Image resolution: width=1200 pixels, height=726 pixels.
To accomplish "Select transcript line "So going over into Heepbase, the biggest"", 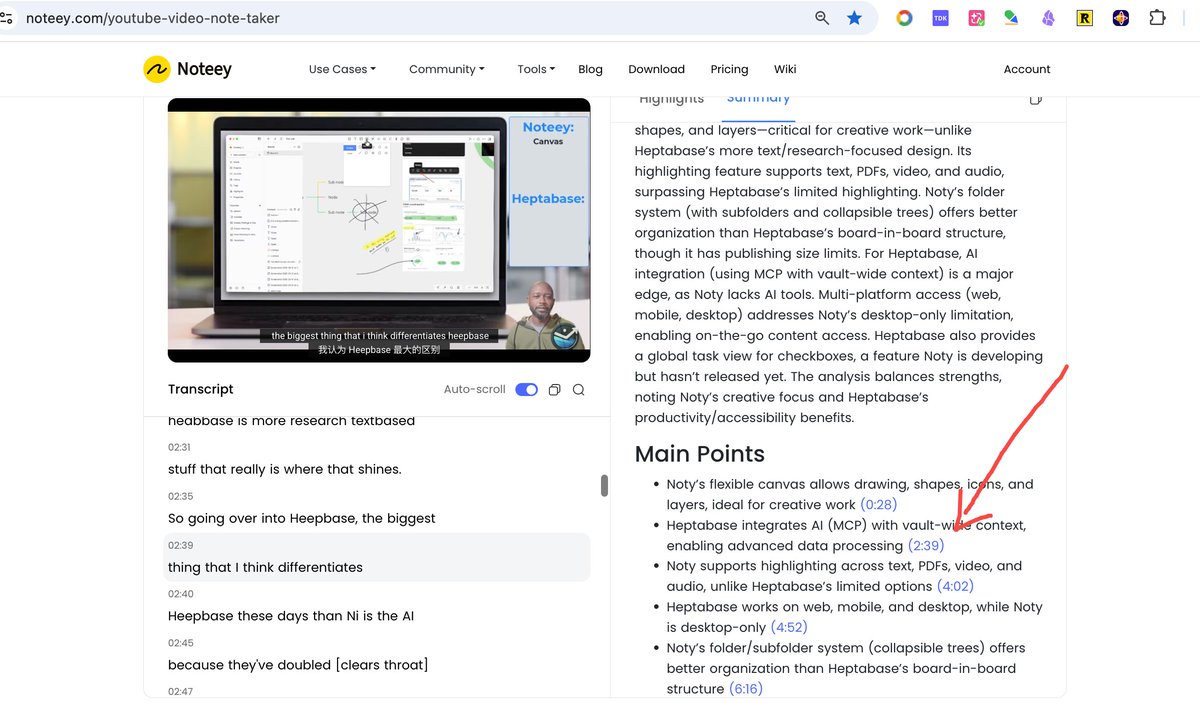I will pos(302,519).
